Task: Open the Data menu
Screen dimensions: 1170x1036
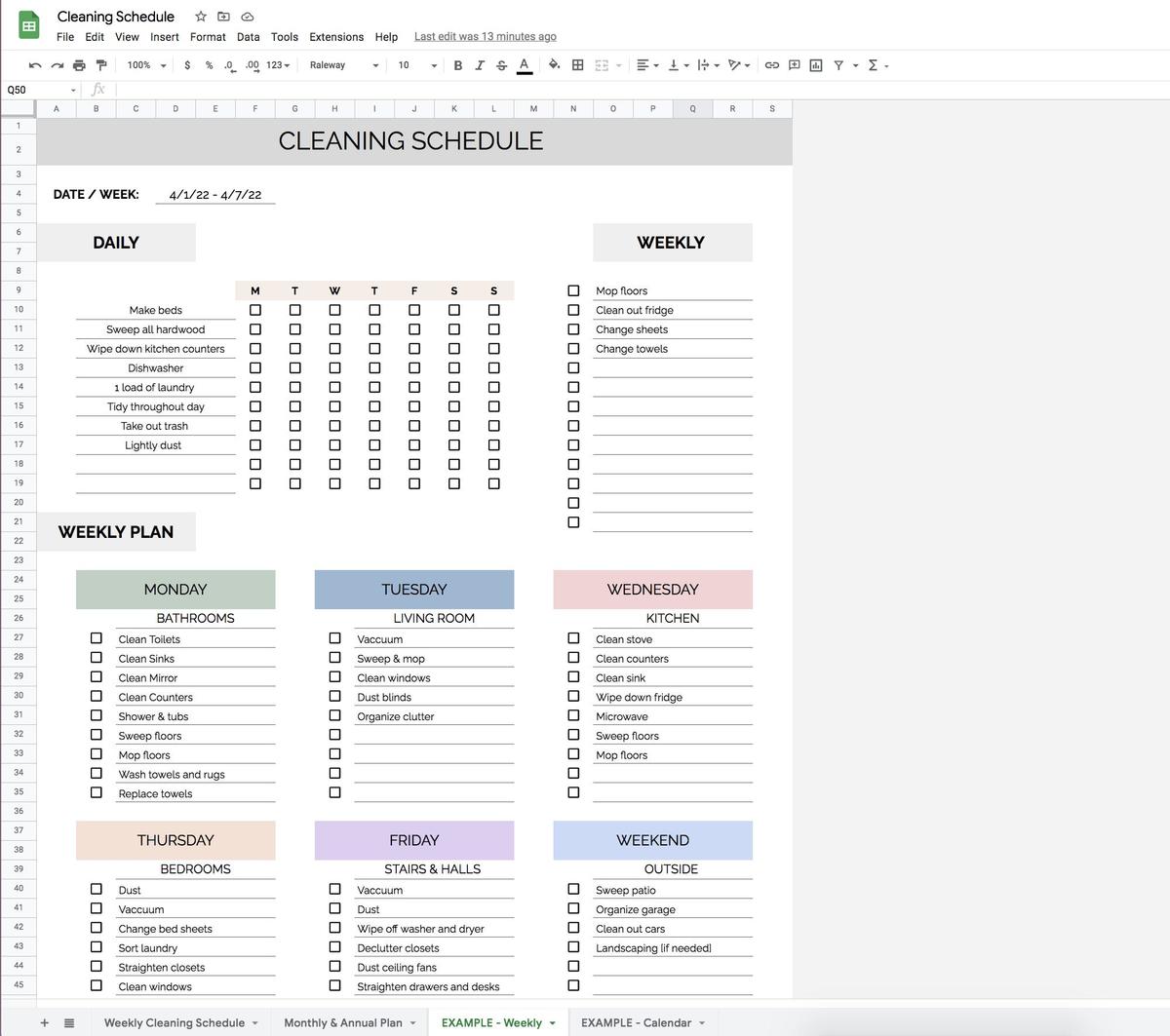Action: (x=249, y=37)
